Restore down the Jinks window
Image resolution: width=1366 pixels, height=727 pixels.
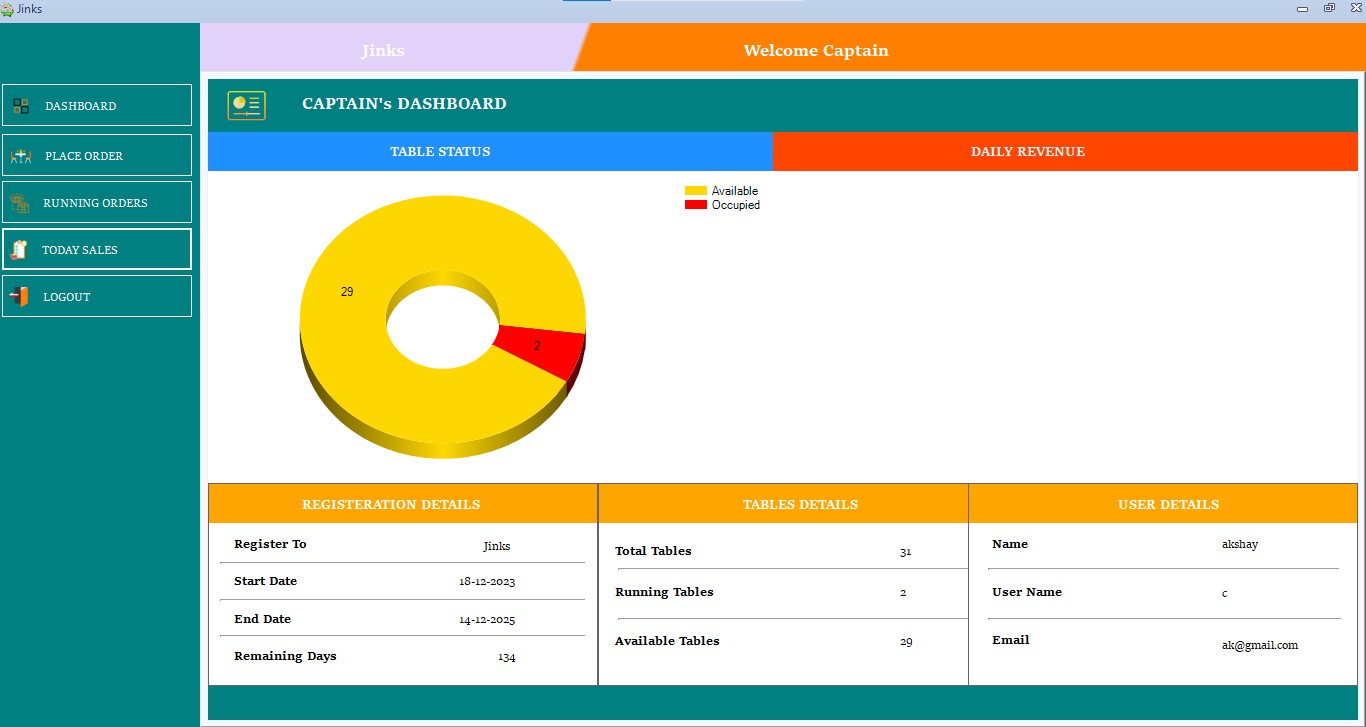[x=1329, y=8]
